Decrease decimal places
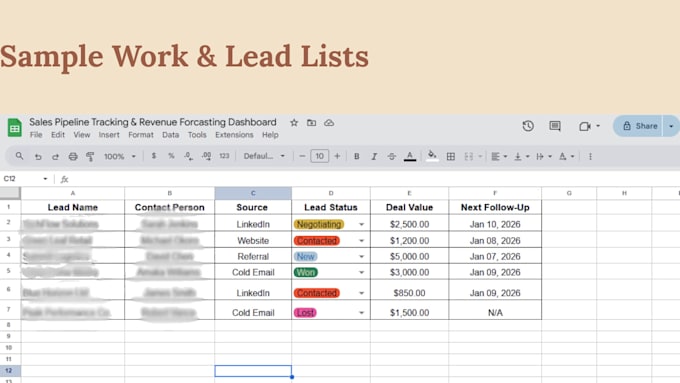This screenshot has height=383, width=680. (x=188, y=156)
